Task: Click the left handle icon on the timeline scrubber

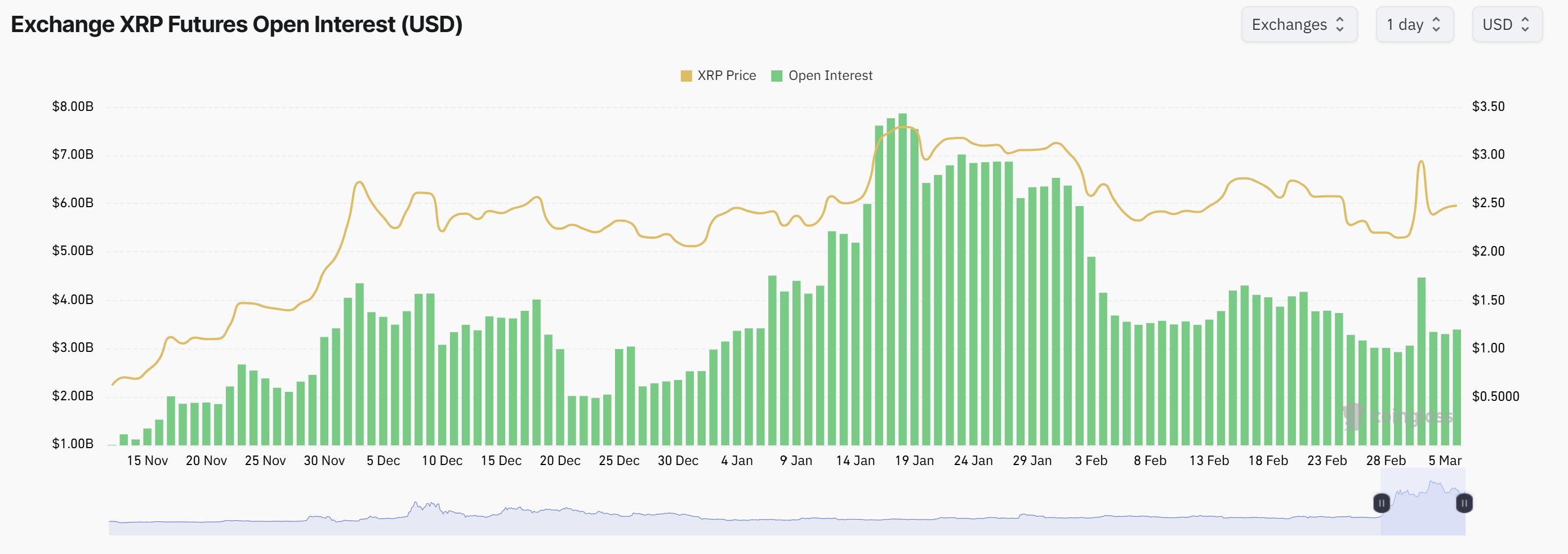Action: (x=1382, y=503)
